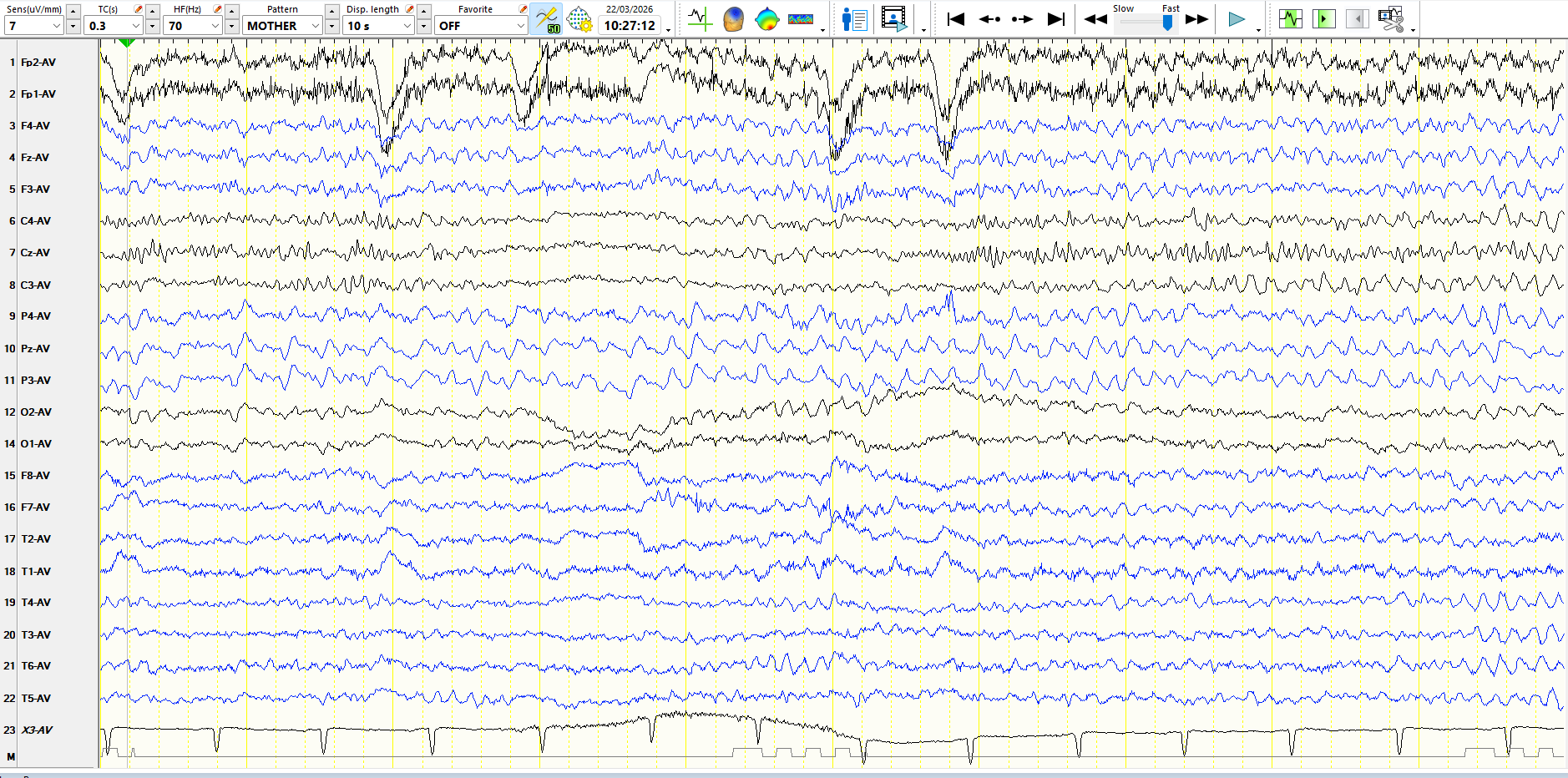This screenshot has height=778, width=1568.
Task: Open the patient information panel icon
Action: [x=855, y=19]
